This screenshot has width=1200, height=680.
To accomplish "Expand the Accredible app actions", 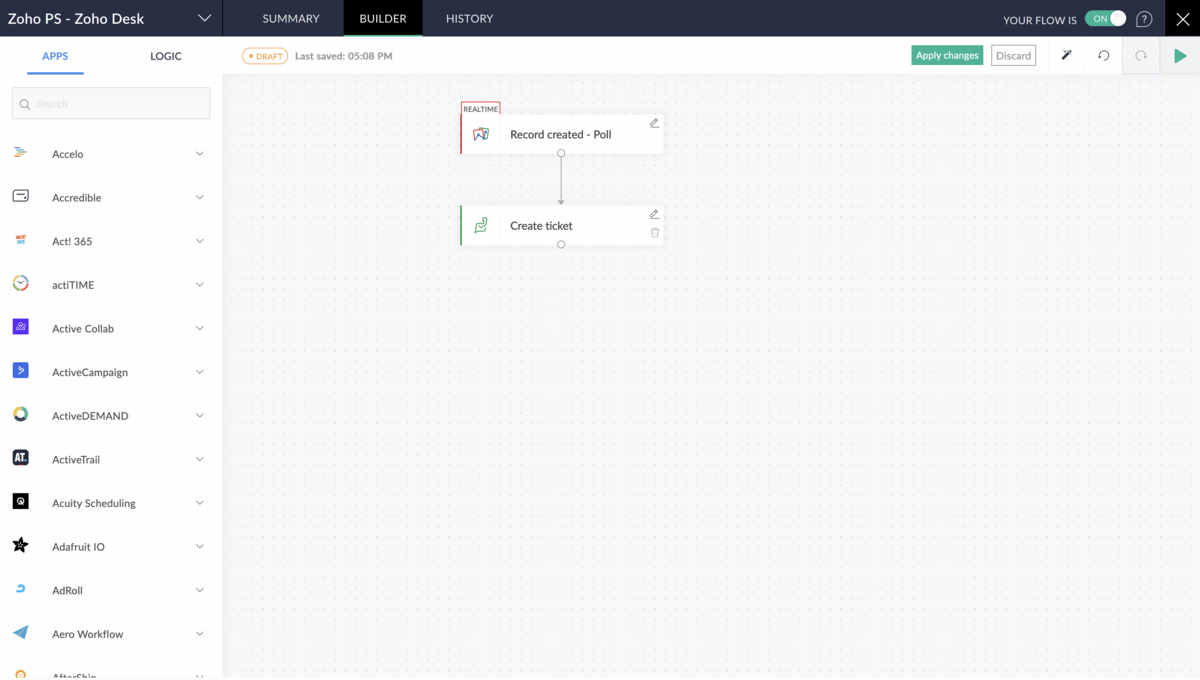I will [200, 197].
